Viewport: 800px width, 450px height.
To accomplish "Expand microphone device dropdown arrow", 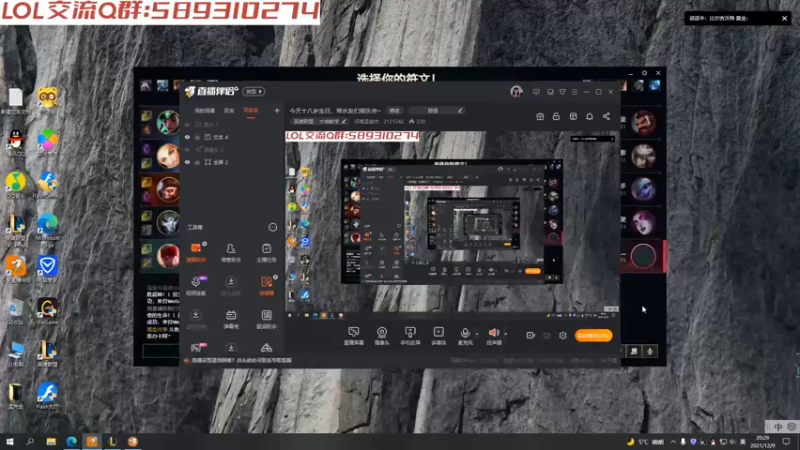I will coord(477,334).
